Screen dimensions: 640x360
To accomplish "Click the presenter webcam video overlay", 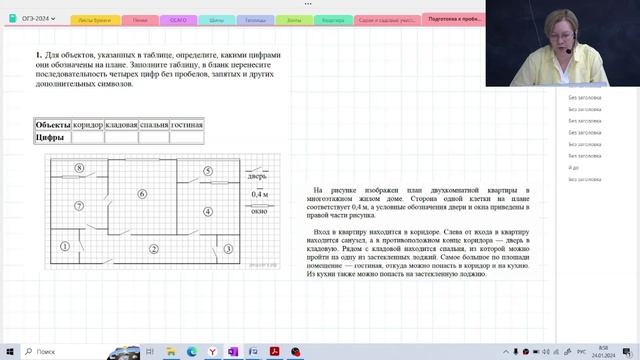I will 563,43.
